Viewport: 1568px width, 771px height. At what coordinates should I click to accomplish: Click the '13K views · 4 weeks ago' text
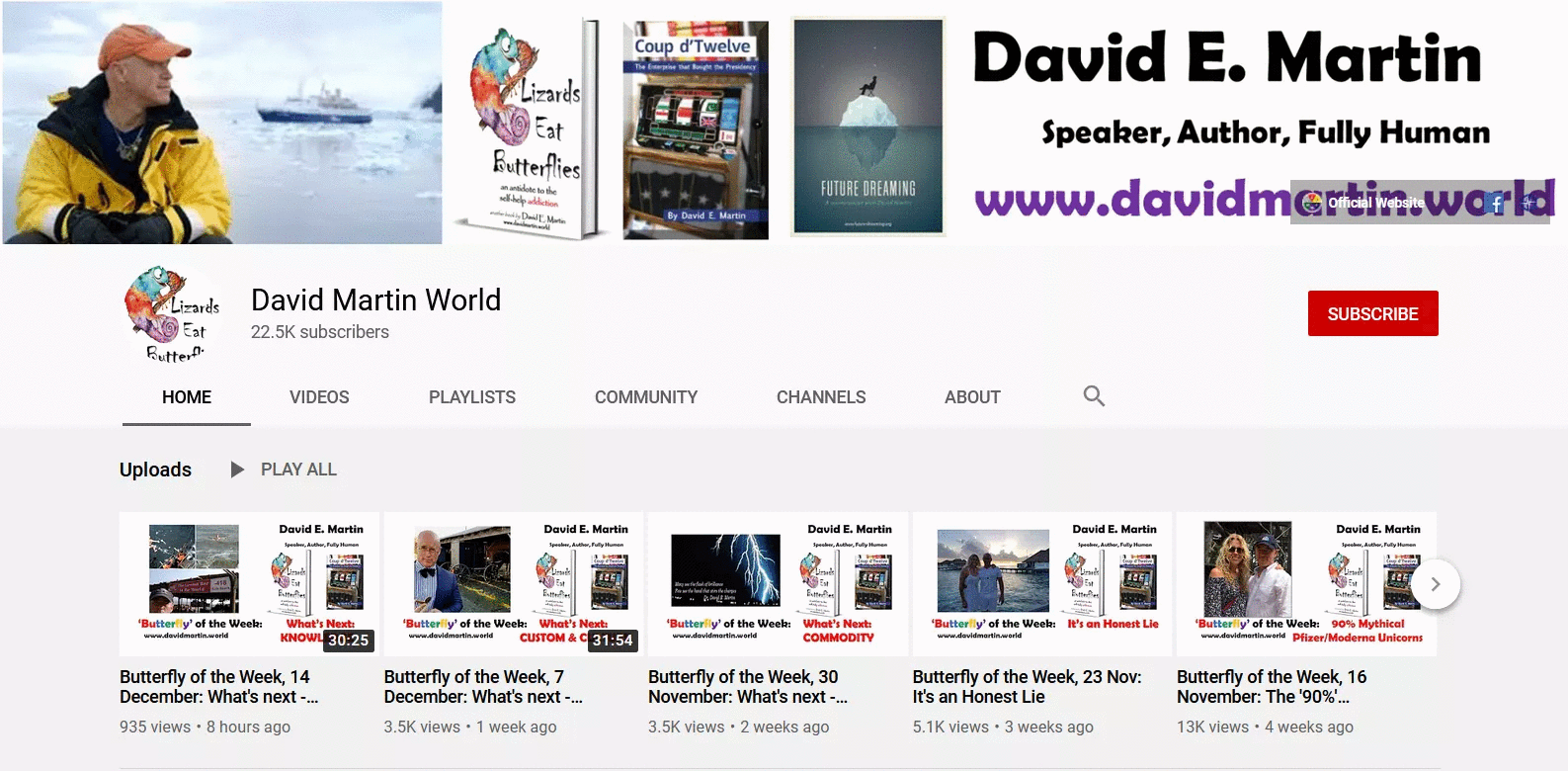click(x=1265, y=727)
